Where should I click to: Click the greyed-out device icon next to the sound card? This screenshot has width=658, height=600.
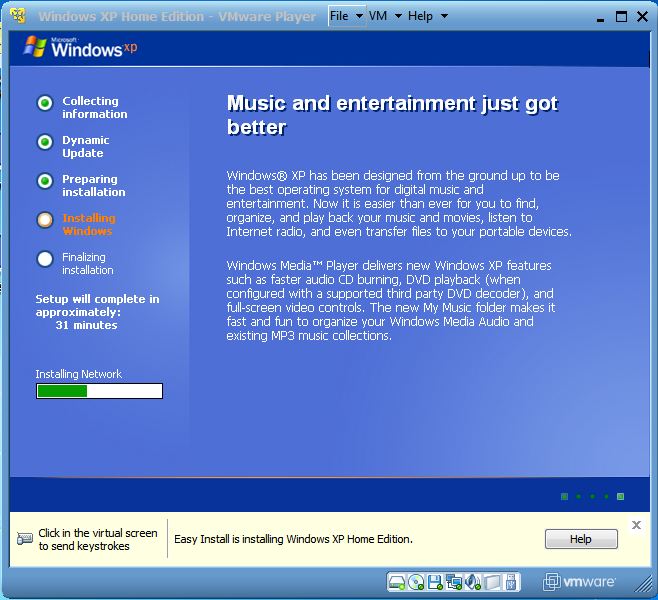(492, 582)
